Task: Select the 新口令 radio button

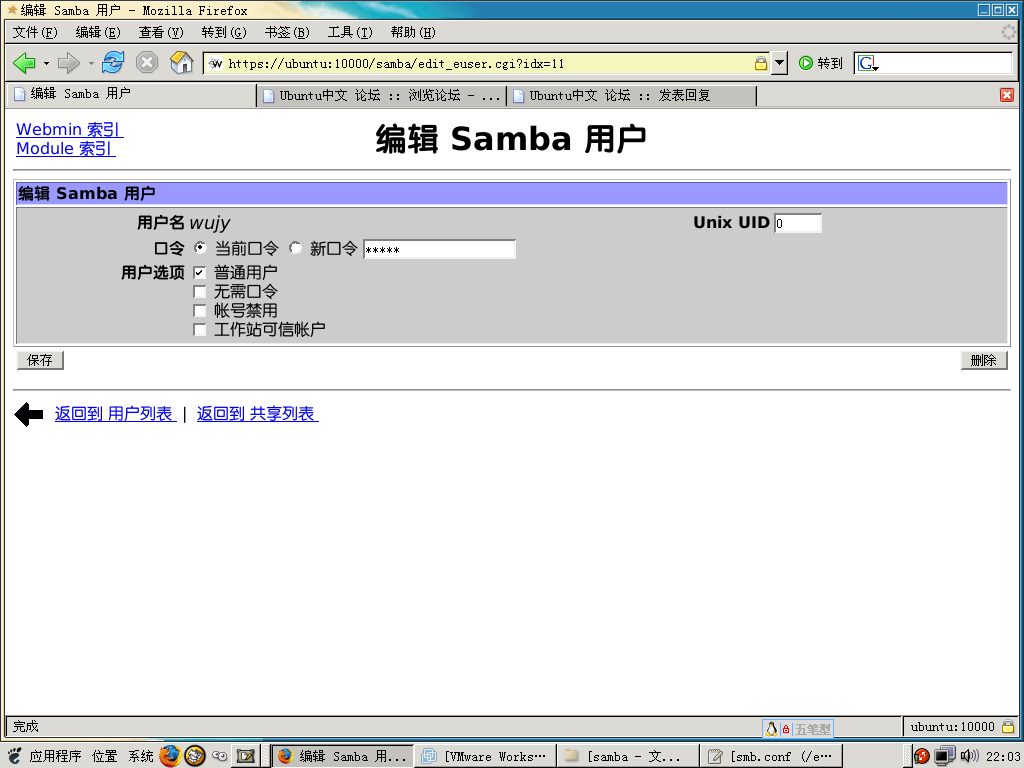Action: tap(296, 248)
